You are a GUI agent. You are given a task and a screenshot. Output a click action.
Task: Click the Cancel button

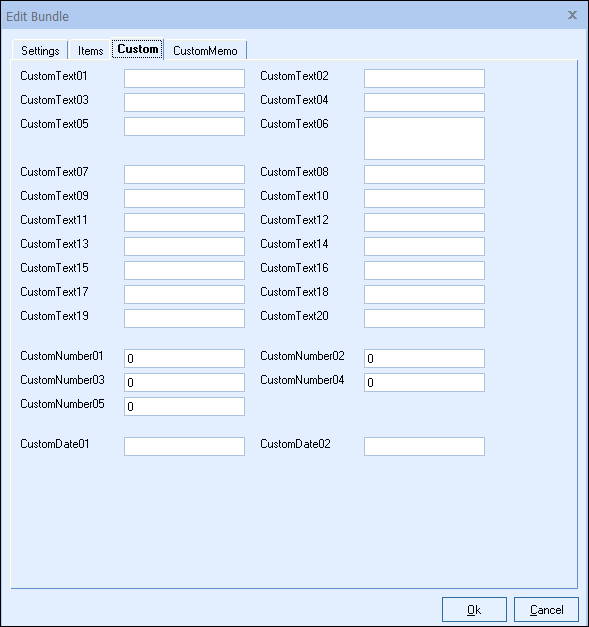[x=546, y=609]
